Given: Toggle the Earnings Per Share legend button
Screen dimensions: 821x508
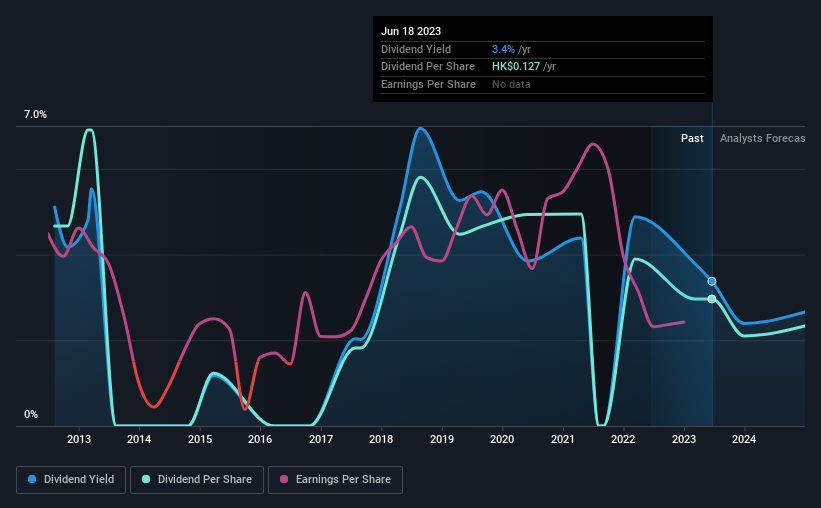Looking at the screenshot, I should point(335,480).
